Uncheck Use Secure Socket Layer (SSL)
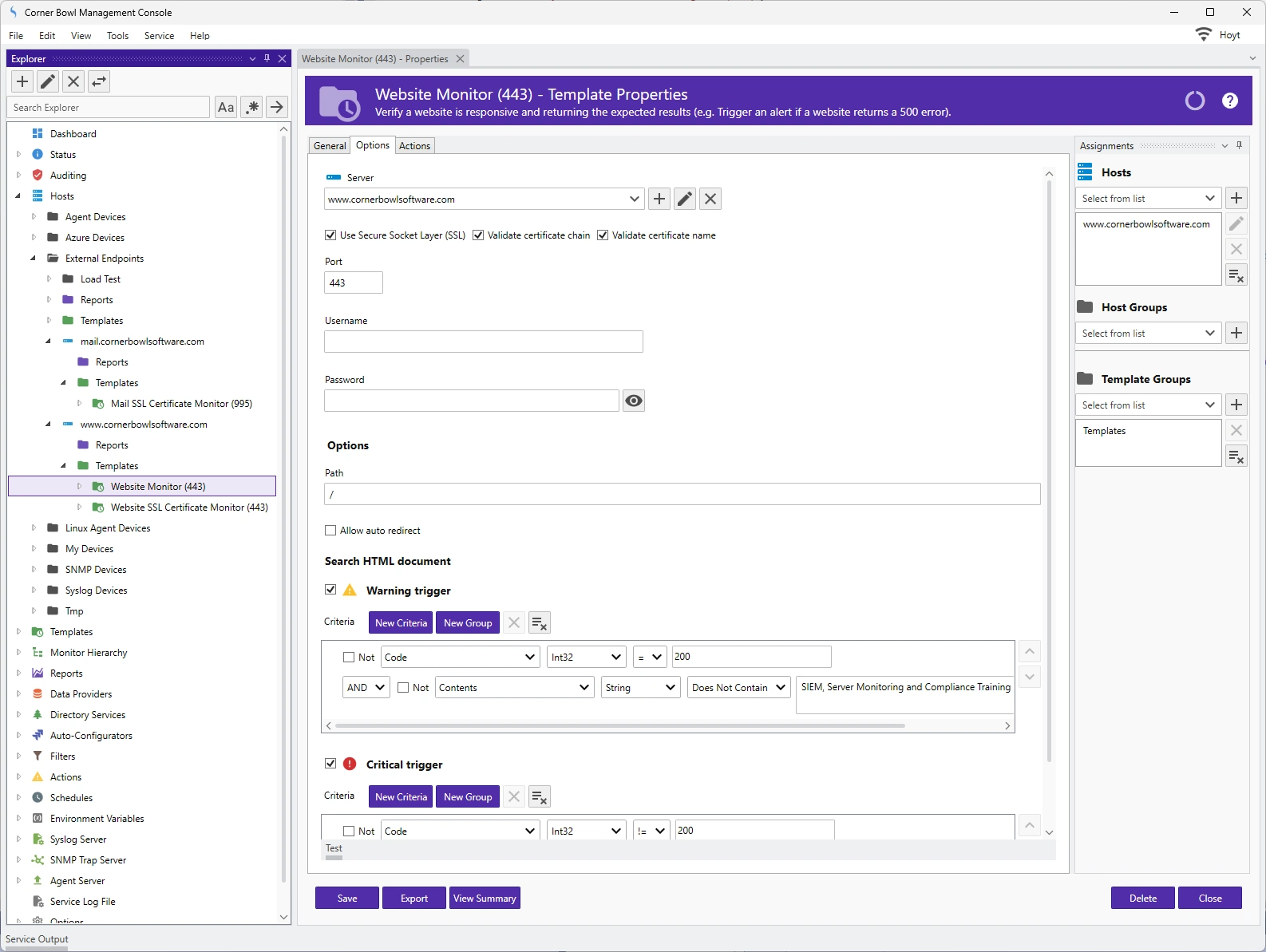This screenshot has width=1266, height=952. click(330, 235)
